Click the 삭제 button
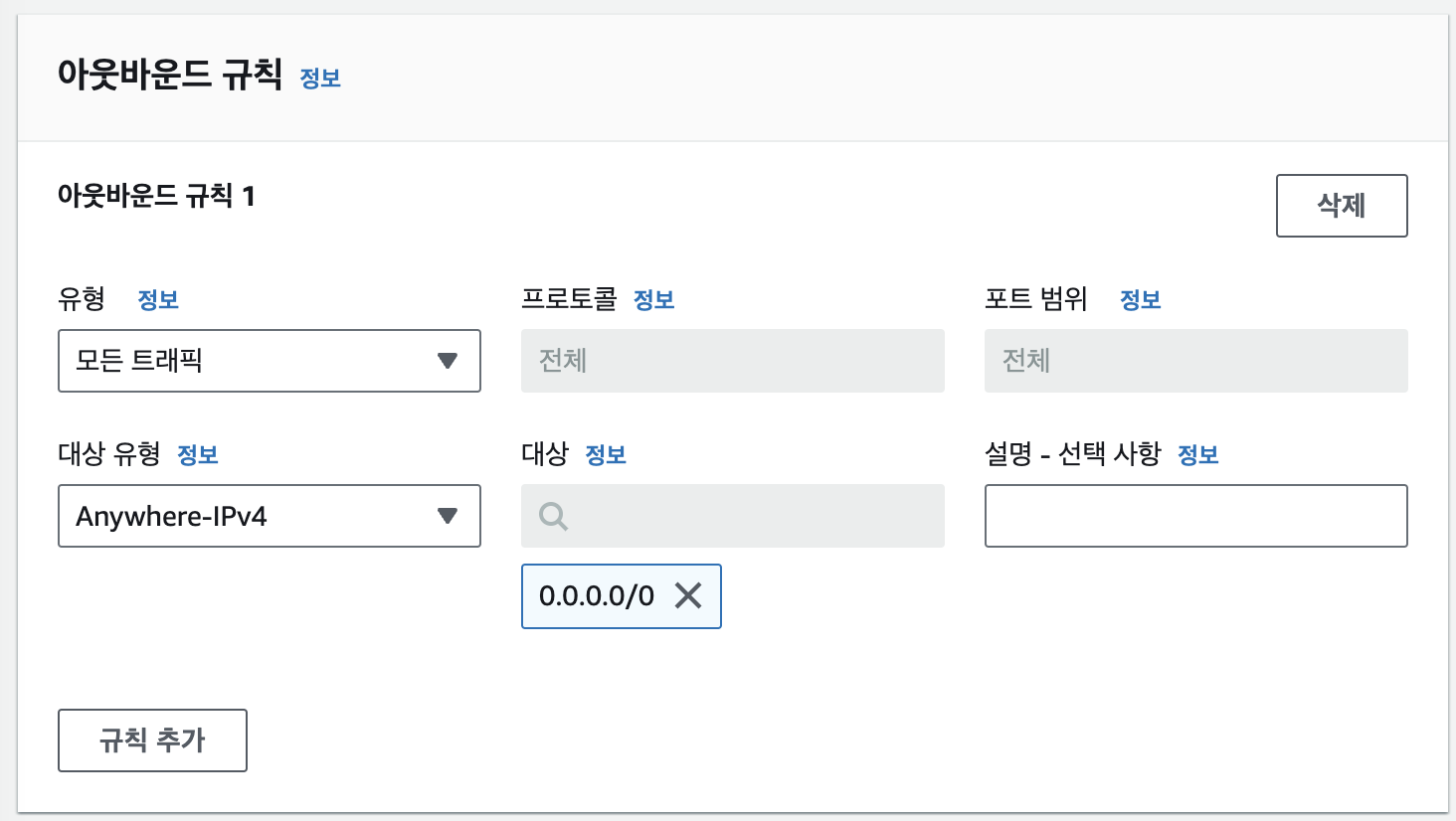The width and height of the screenshot is (1456, 821). coord(1342,206)
